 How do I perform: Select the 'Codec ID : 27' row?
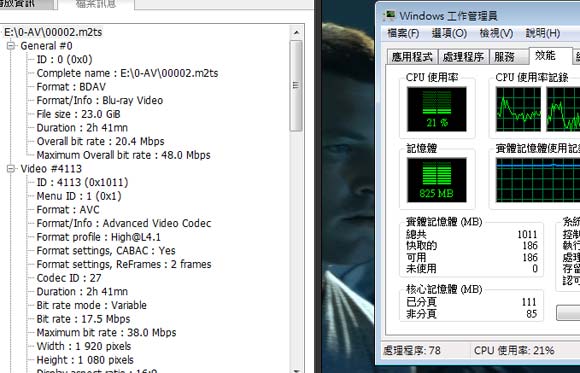coord(69,278)
